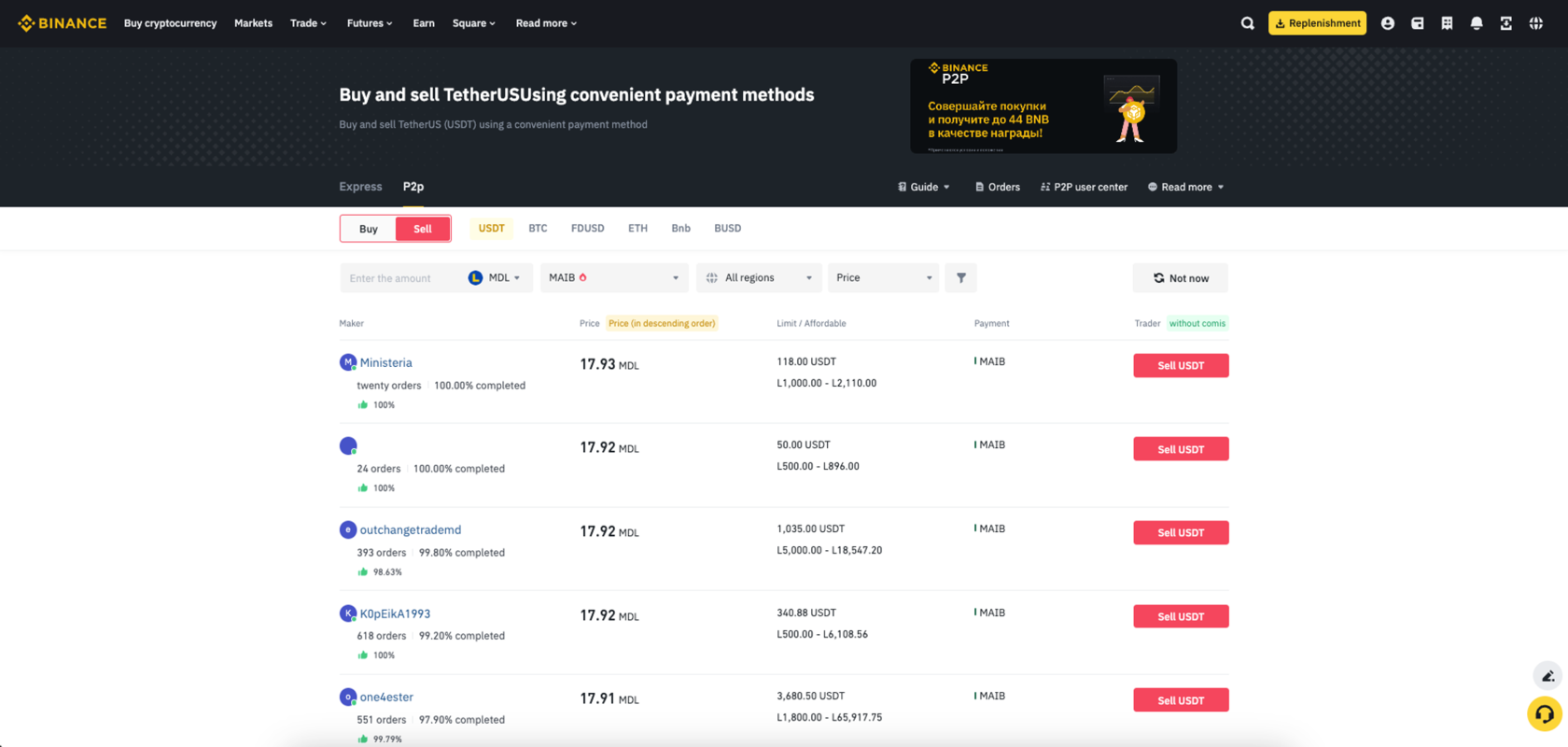
Task: Click outchangetrademd's avatar icon
Action: (x=348, y=529)
